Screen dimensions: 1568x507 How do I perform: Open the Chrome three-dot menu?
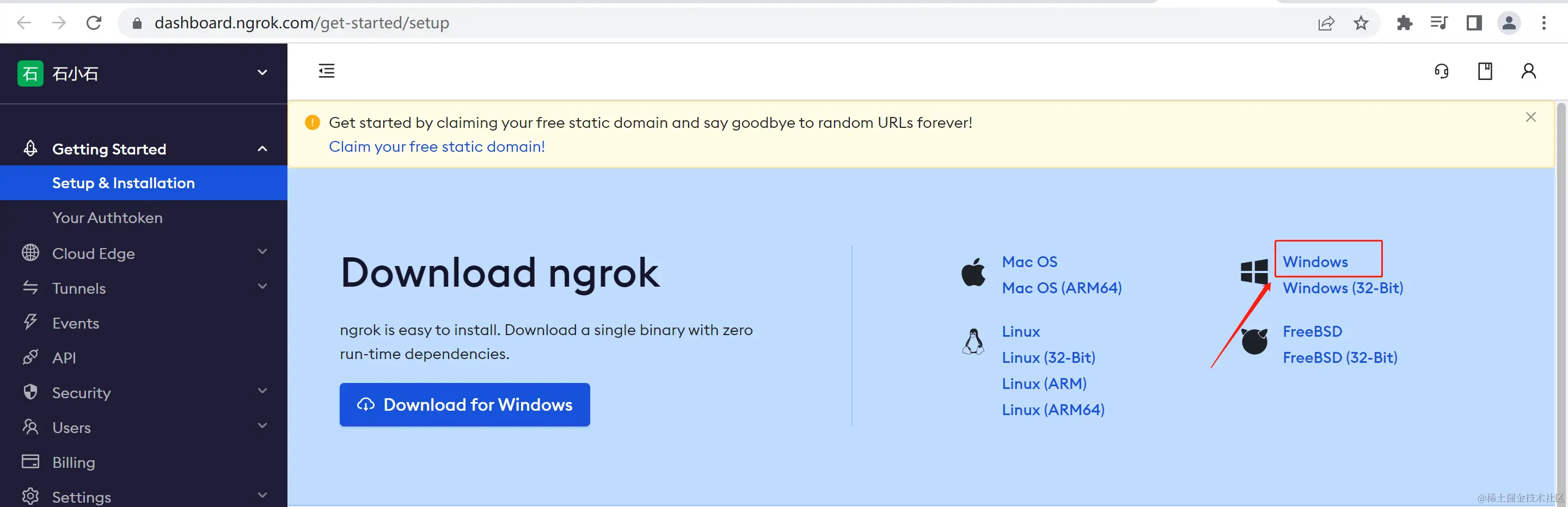(1543, 23)
